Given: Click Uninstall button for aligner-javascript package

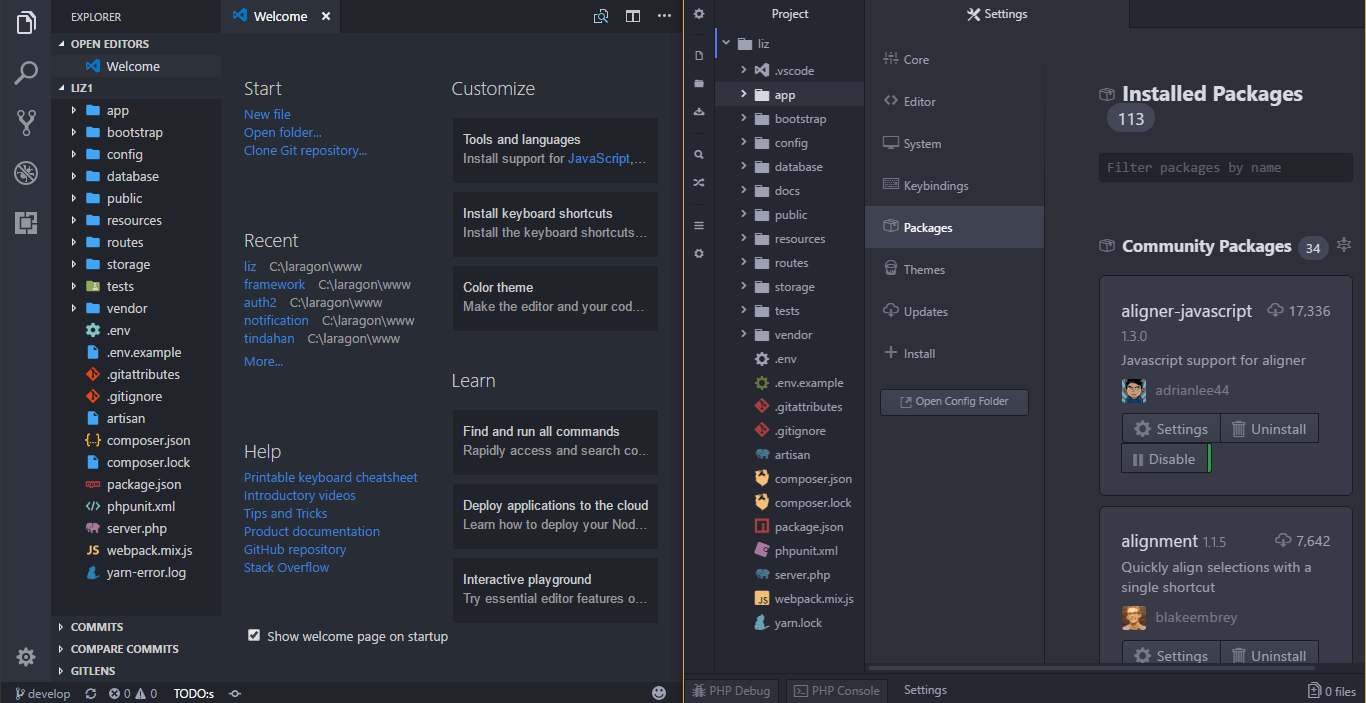Looking at the screenshot, I should [1269, 429].
